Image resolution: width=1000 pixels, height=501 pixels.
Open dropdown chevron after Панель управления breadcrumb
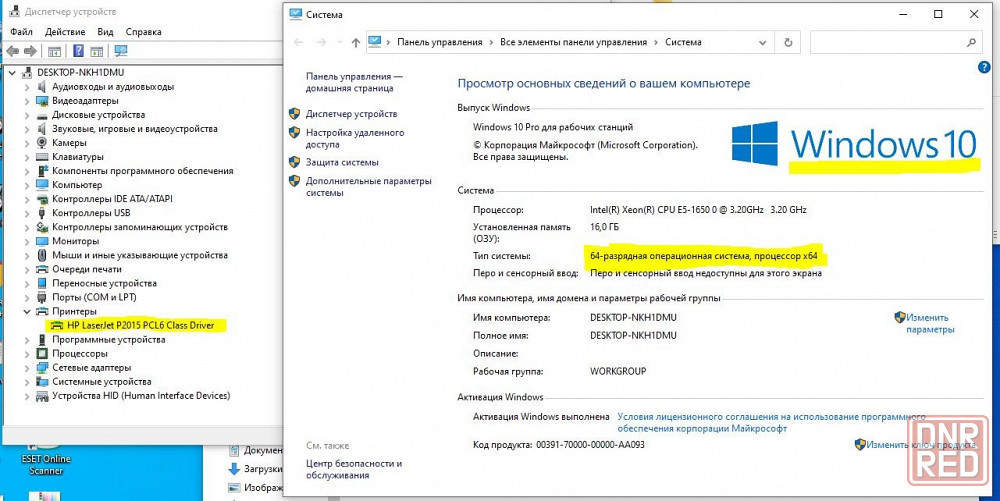(492, 43)
